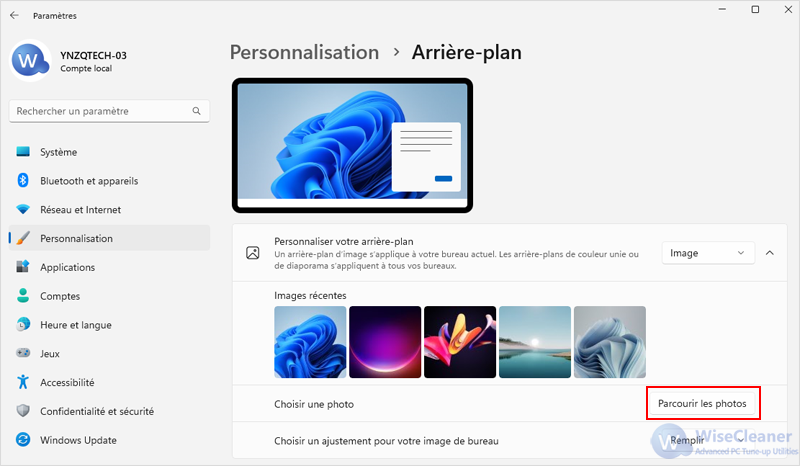Click Personnalisation breadcrumb link
The width and height of the screenshot is (800, 466).
pyautogui.click(x=304, y=52)
